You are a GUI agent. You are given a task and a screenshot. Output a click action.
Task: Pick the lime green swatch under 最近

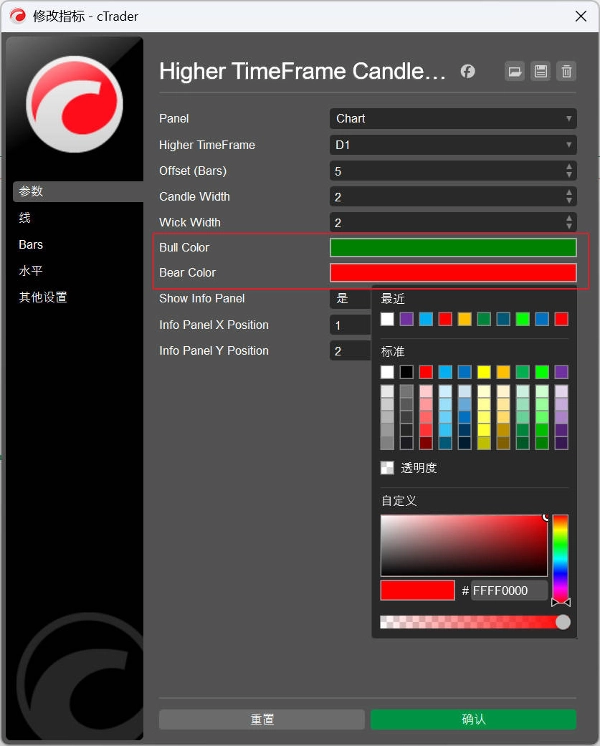522,319
